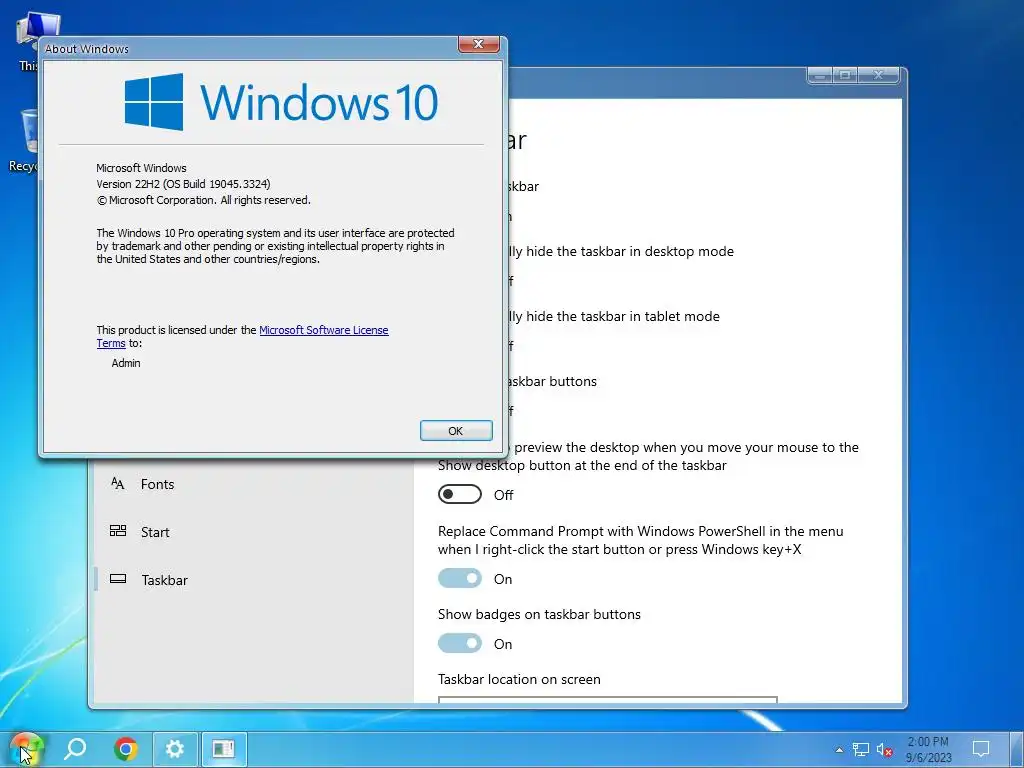Click the Start tiles icon in sidebar
The height and width of the screenshot is (768, 1024).
point(118,531)
